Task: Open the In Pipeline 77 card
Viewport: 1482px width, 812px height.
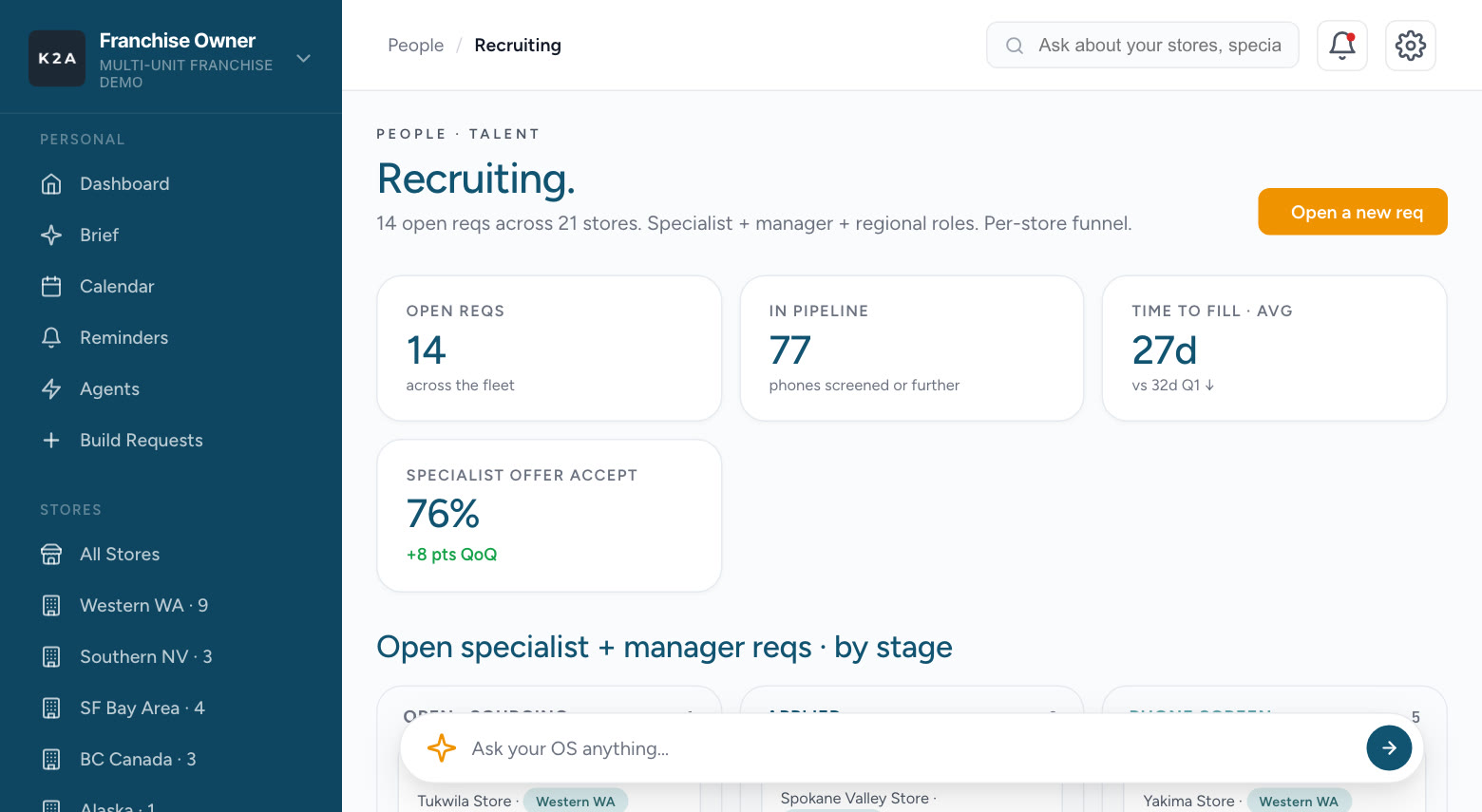Action: [912, 349]
